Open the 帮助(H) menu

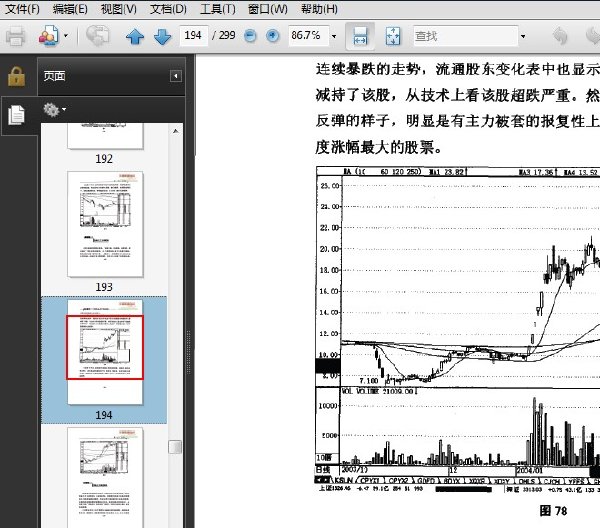[x=320, y=9]
